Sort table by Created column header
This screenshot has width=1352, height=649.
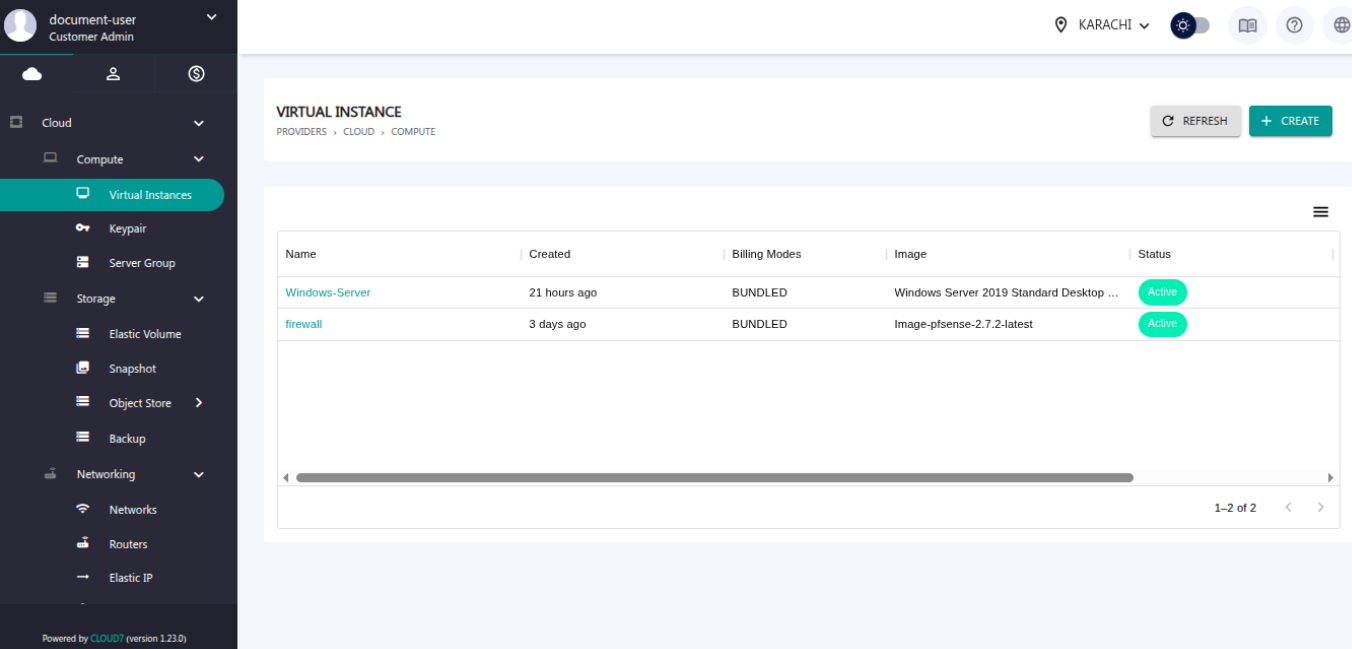[550, 254]
